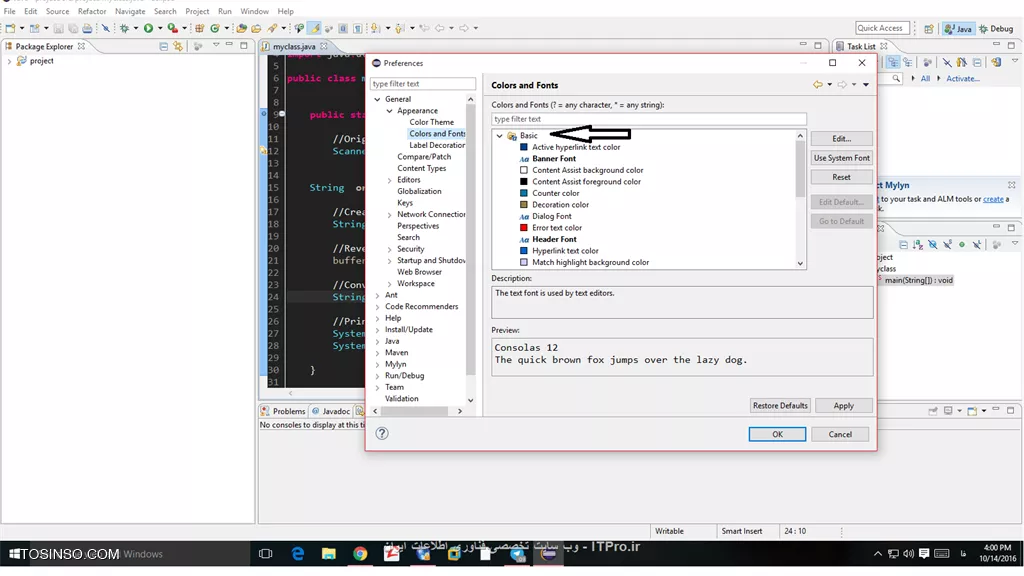Click the Show Whitespace Characters pilcrow icon
Screen dimensions: 1024x576
coord(358,28)
